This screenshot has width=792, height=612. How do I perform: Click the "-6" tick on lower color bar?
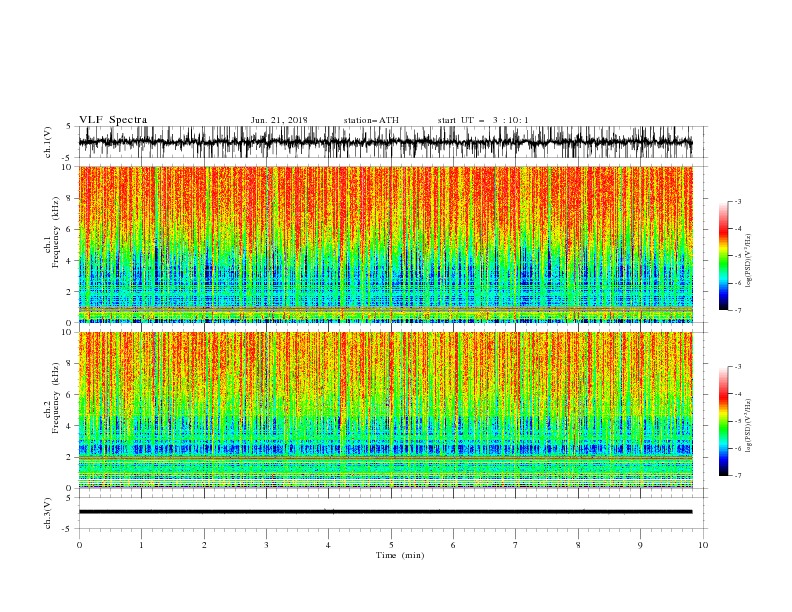(738, 448)
